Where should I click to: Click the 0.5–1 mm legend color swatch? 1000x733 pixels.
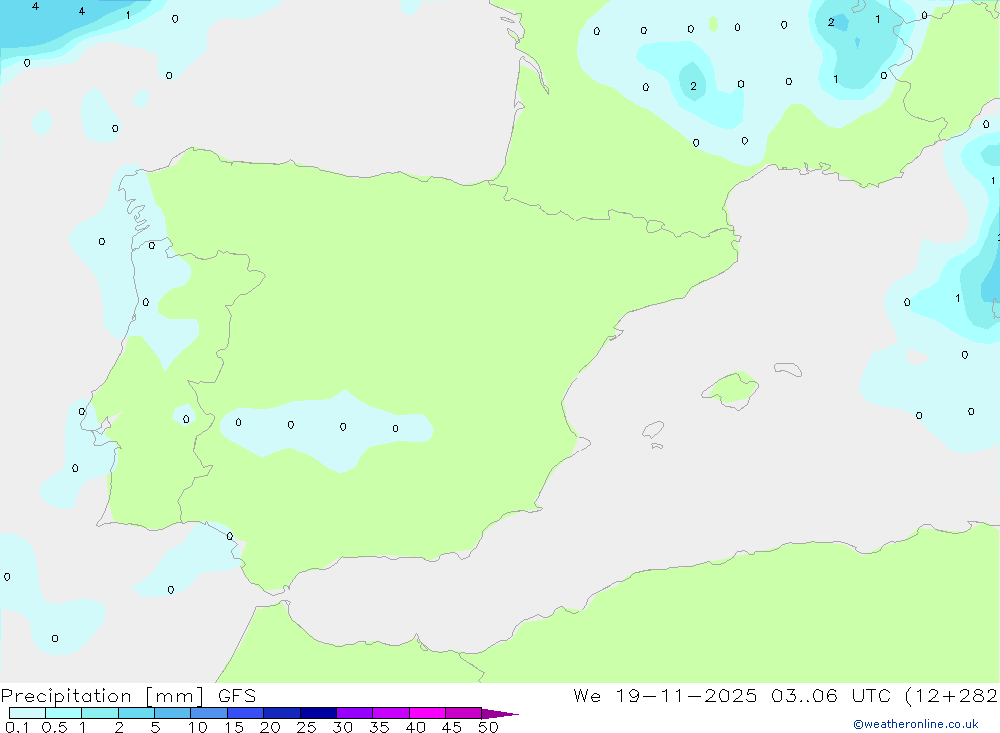pos(63,713)
